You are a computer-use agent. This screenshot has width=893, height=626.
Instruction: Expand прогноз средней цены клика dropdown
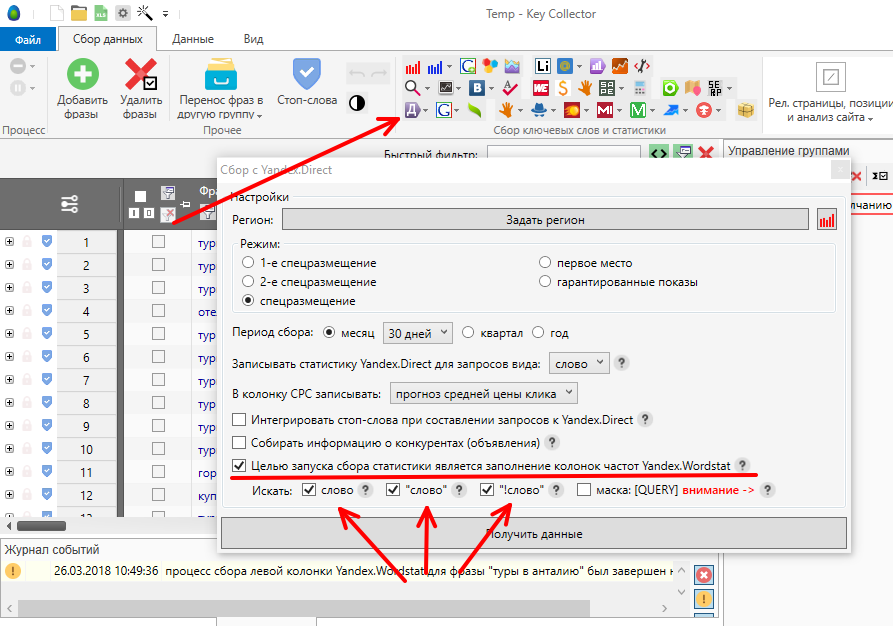[483, 393]
